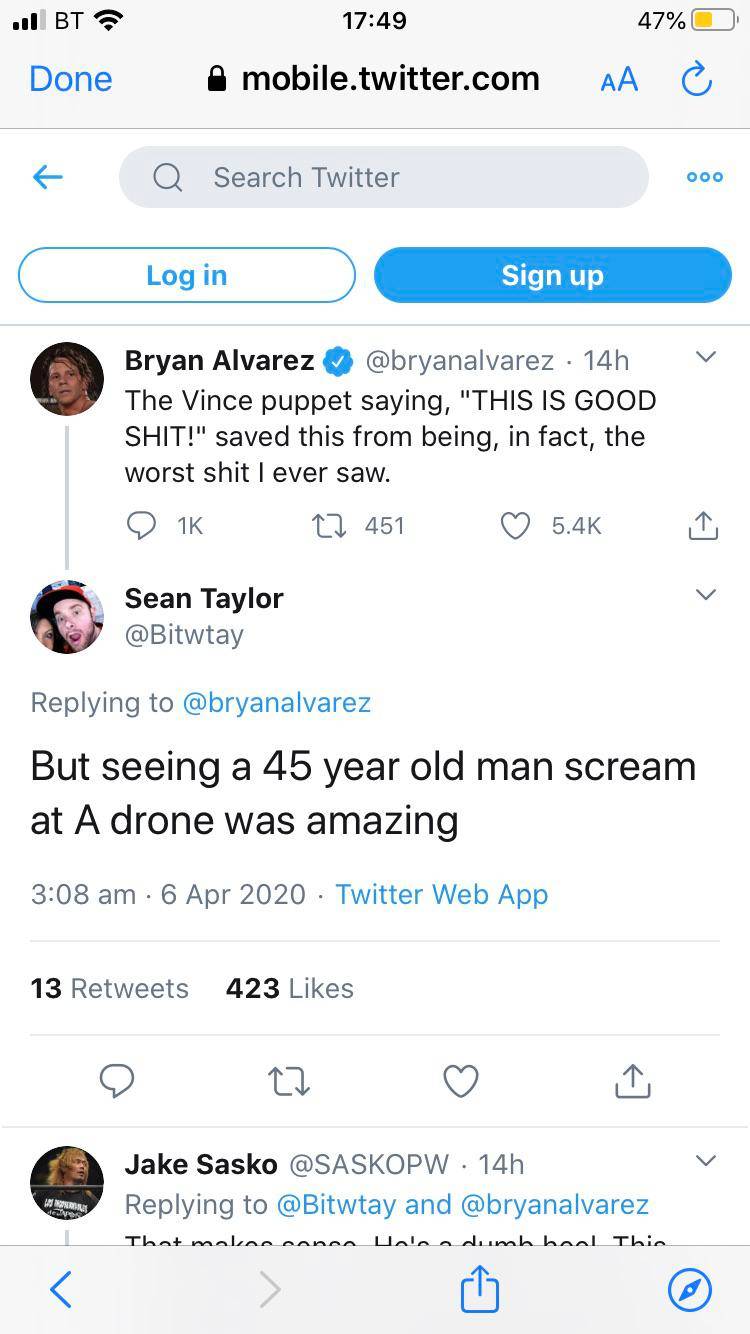This screenshot has width=750, height=1334.
Task: Open the three-dot more menu
Action: (x=704, y=177)
